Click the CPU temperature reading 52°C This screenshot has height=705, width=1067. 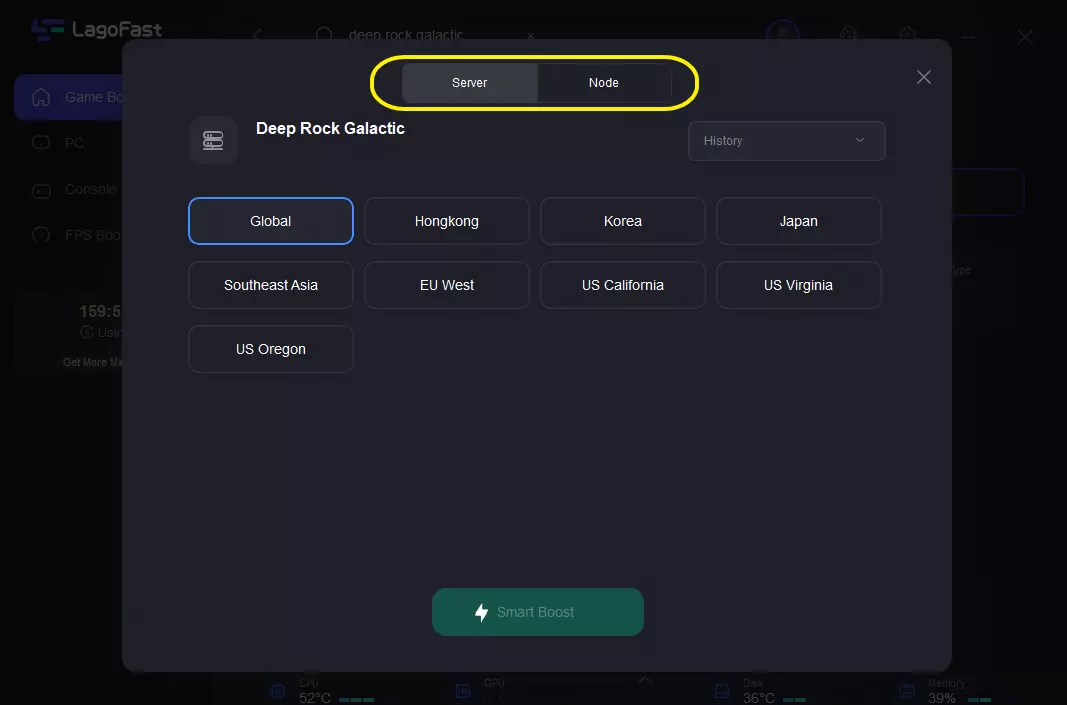coord(314,698)
